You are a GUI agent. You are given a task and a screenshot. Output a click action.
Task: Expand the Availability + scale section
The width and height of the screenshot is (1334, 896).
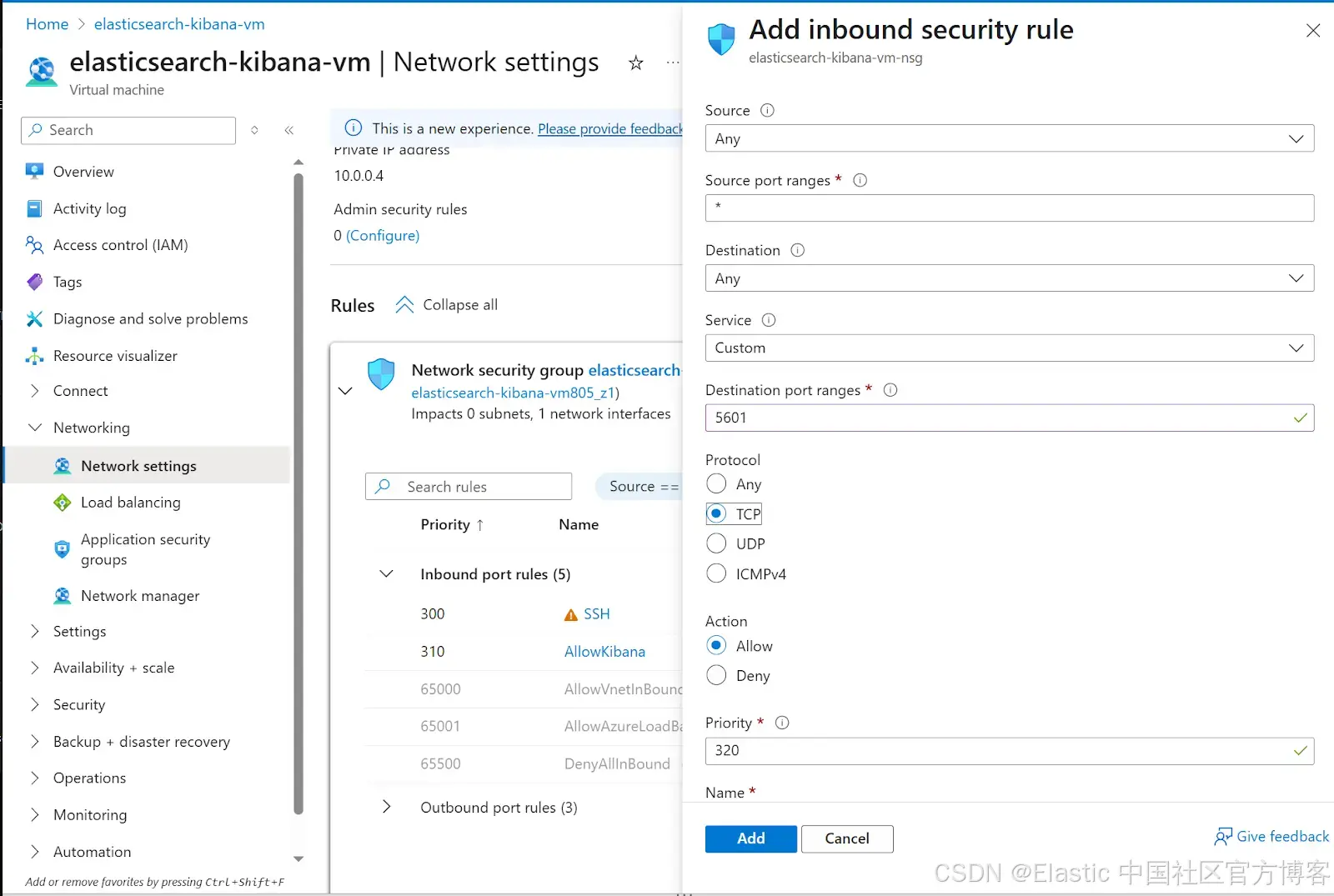34,668
